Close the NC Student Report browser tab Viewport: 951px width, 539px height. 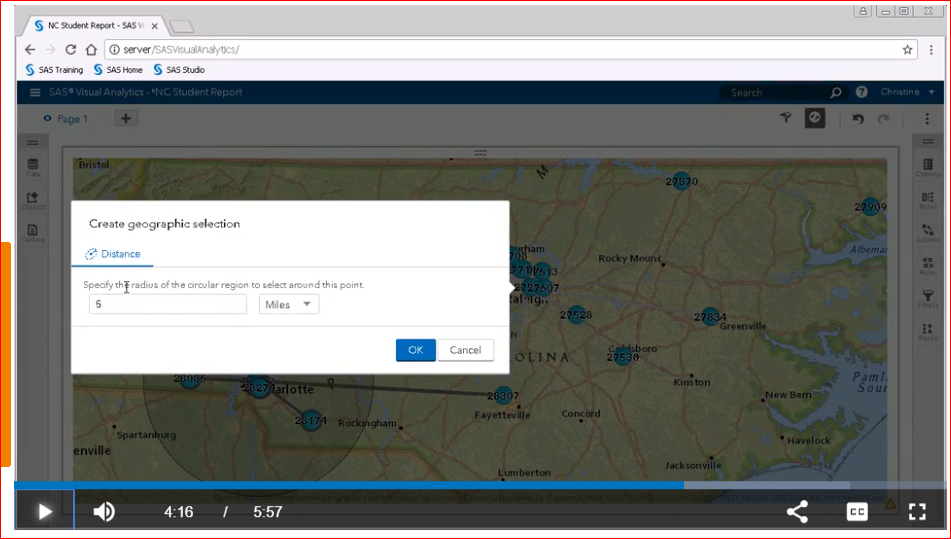pos(155,26)
